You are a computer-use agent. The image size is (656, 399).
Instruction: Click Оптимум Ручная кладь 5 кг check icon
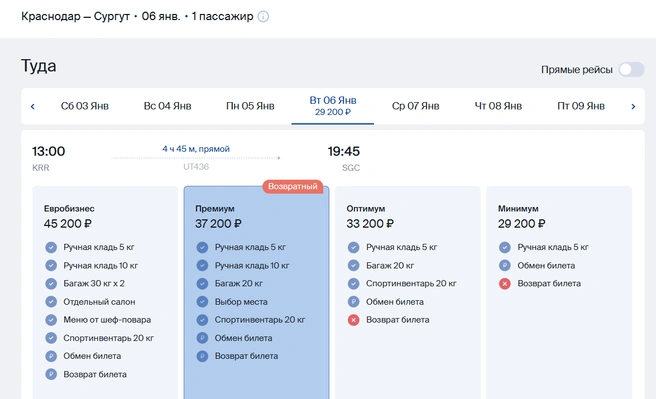pos(354,247)
